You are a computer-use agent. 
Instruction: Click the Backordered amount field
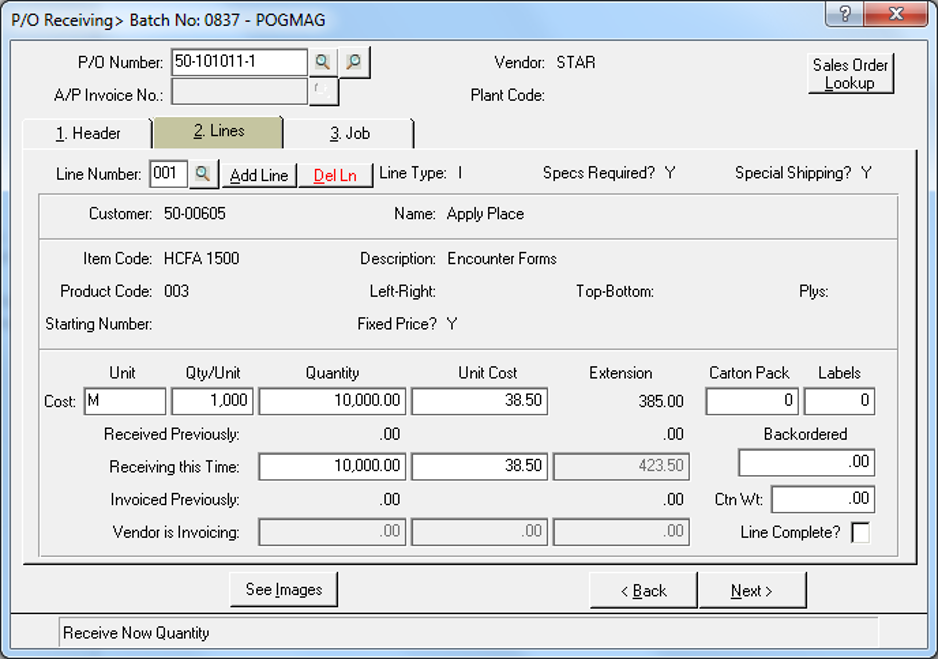tap(806, 462)
